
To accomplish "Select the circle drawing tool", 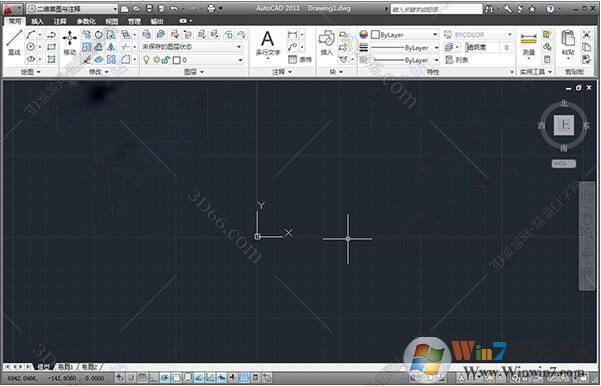I will 30,47.
